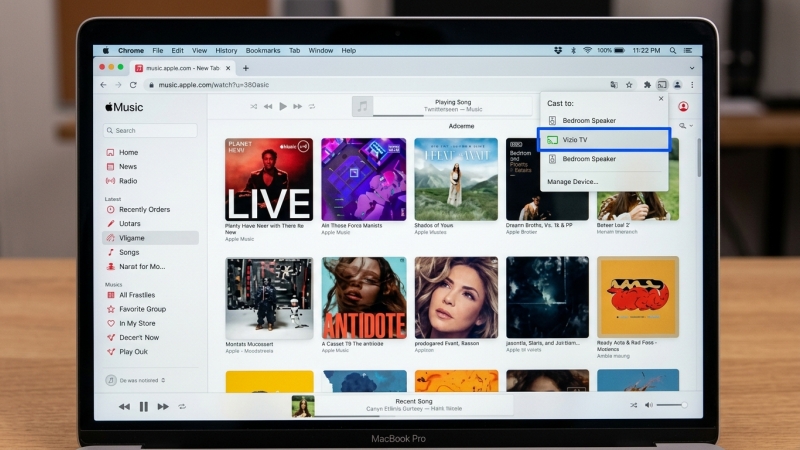
Task: Close the music.apple.com tab
Action: (228, 68)
